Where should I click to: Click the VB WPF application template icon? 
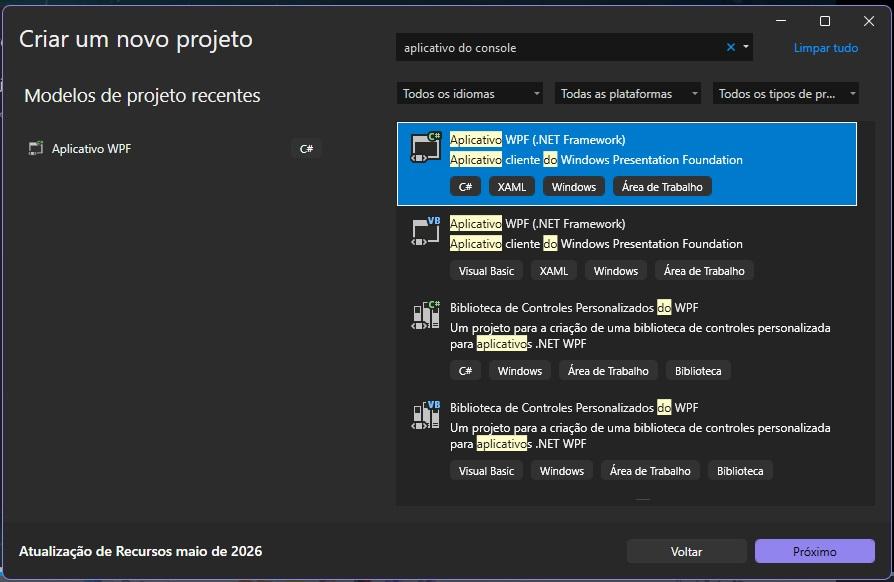click(425, 231)
